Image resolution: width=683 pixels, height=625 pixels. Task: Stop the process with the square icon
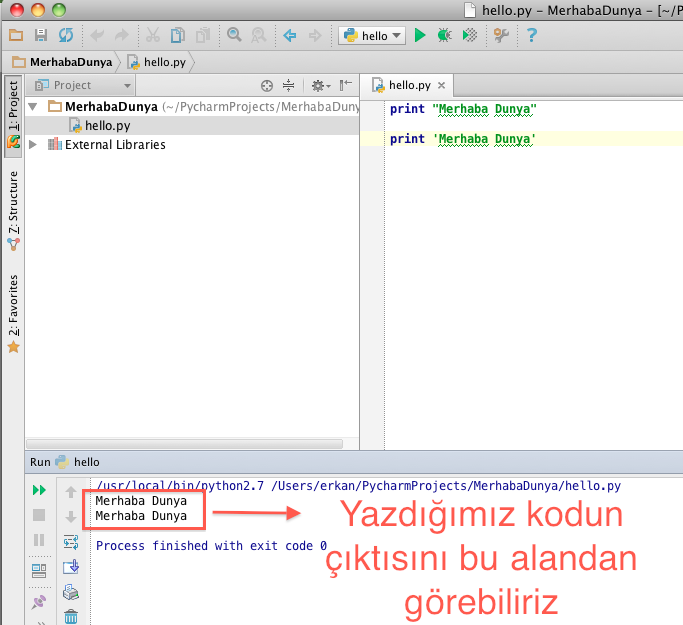39,515
